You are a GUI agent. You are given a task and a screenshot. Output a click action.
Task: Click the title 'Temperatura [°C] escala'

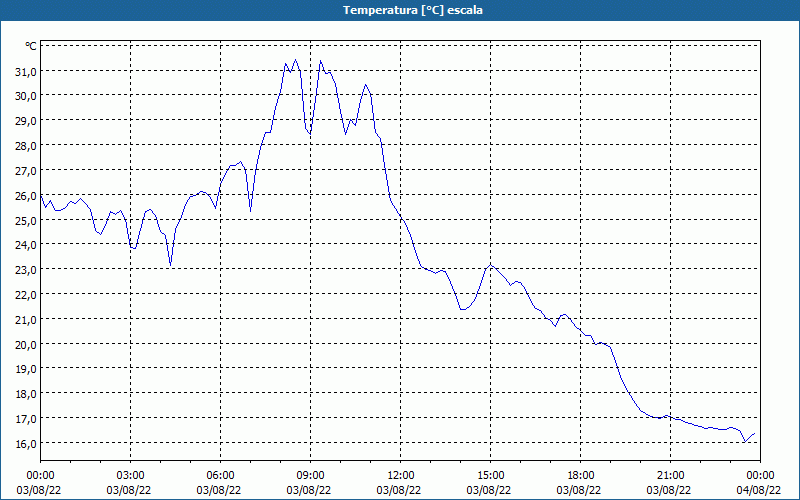tap(413, 10)
